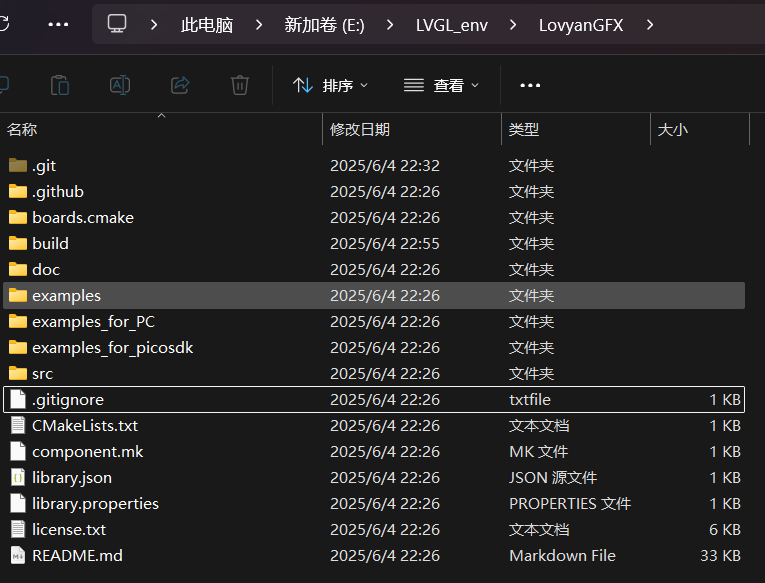Select the src folder name
The width and height of the screenshot is (765, 583).
42,374
